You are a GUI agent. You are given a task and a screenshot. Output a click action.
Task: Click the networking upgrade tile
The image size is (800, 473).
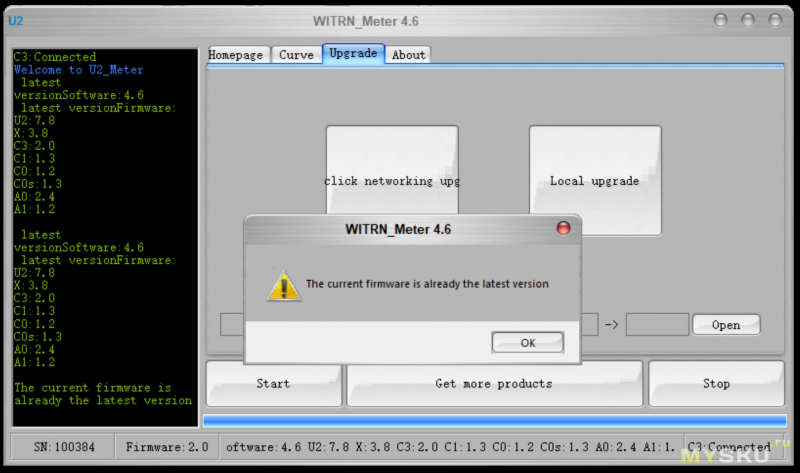[392, 180]
